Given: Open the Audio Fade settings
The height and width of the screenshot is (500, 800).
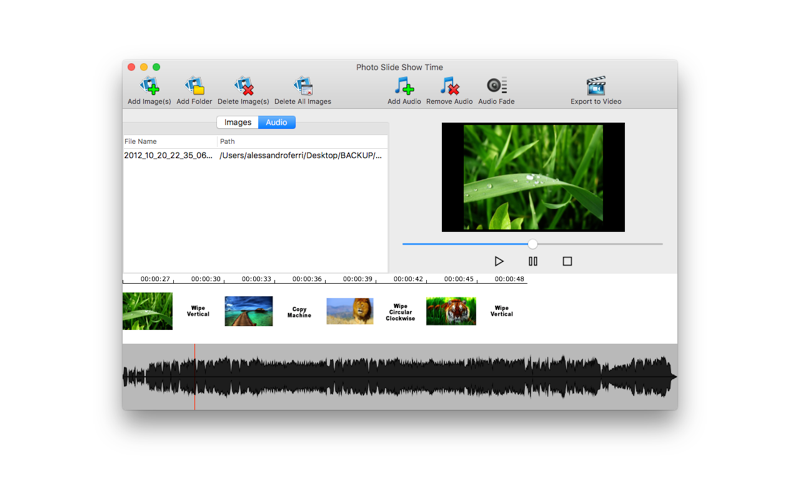Looking at the screenshot, I should pos(496,87).
